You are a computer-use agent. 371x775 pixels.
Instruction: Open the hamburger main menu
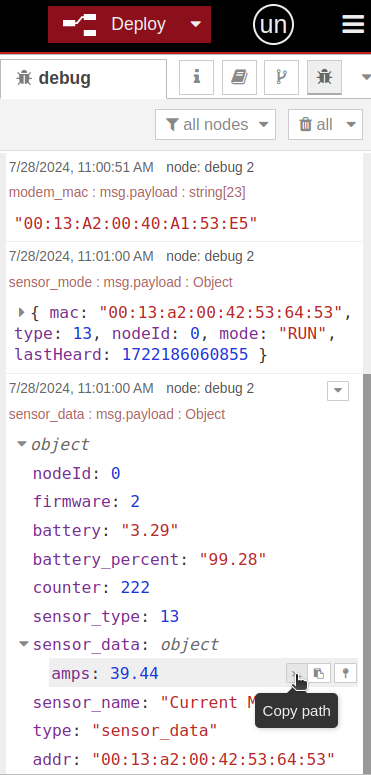pos(353,24)
